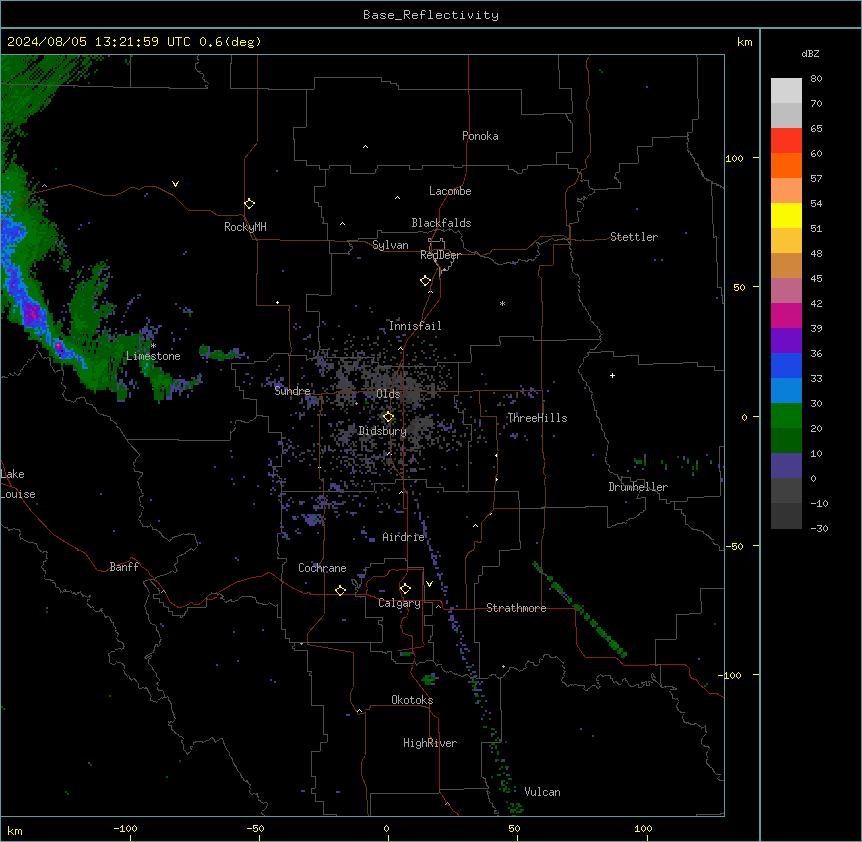Click the yellow diamond marker below Cochrane
The width and height of the screenshot is (862, 842).
[x=340, y=590]
